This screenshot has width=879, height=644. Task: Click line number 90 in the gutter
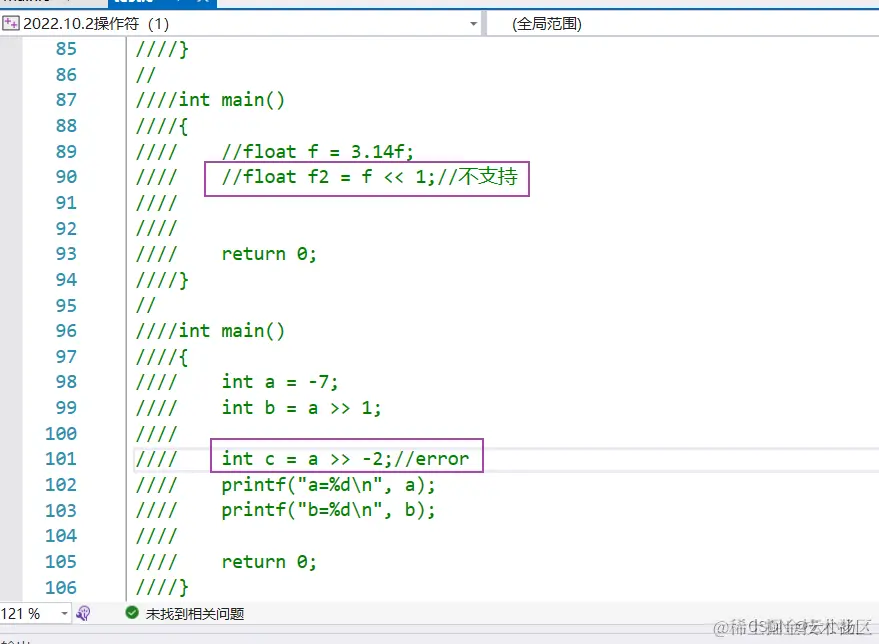tap(66, 177)
